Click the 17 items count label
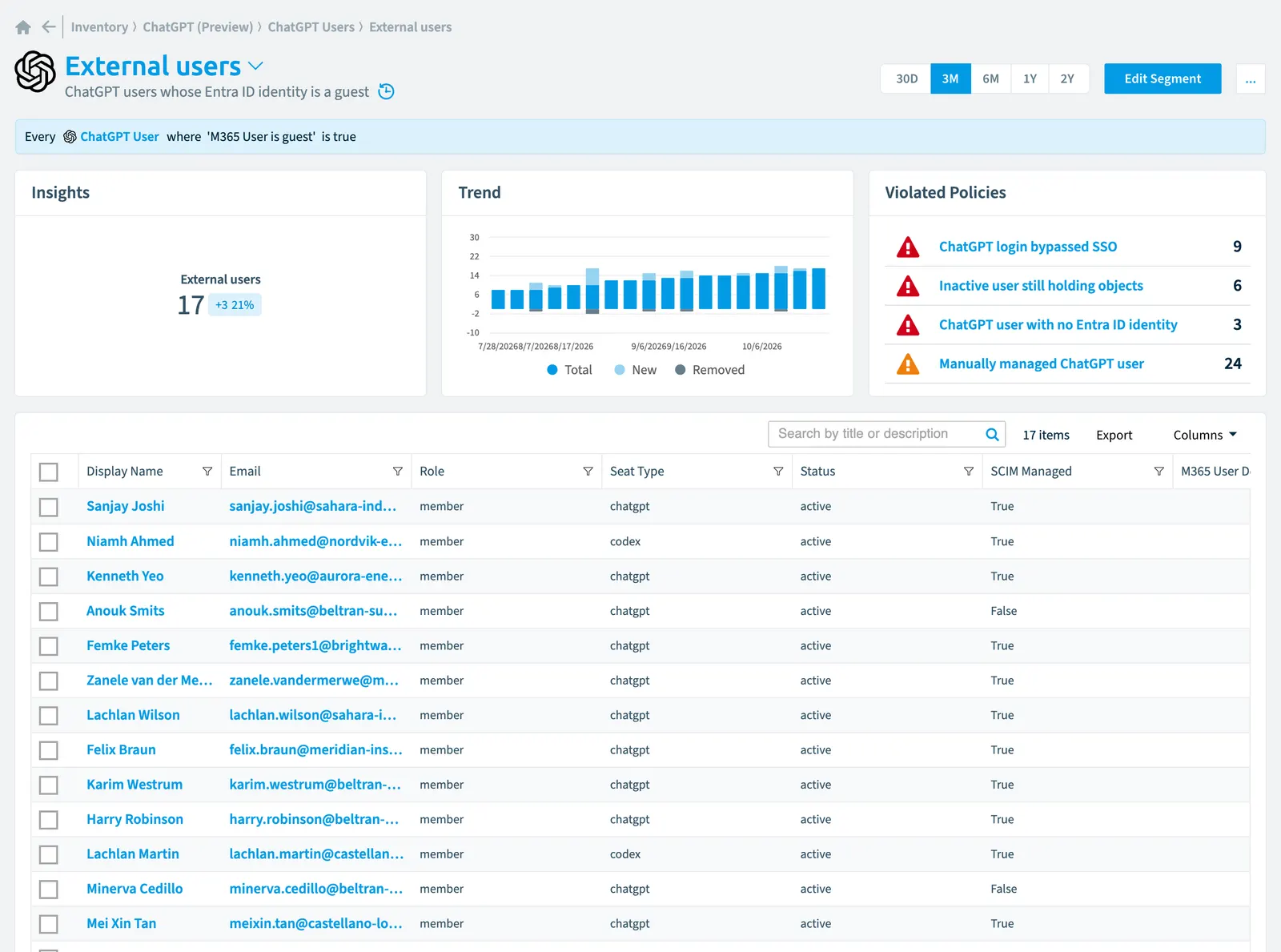 pos(1046,435)
